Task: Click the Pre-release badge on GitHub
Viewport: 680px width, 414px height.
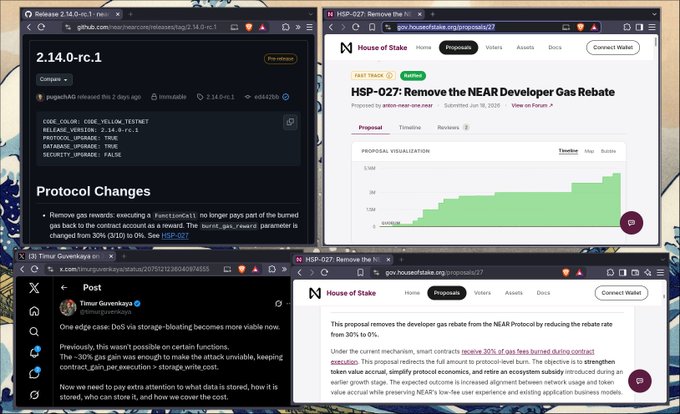Action: pyautogui.click(x=281, y=59)
